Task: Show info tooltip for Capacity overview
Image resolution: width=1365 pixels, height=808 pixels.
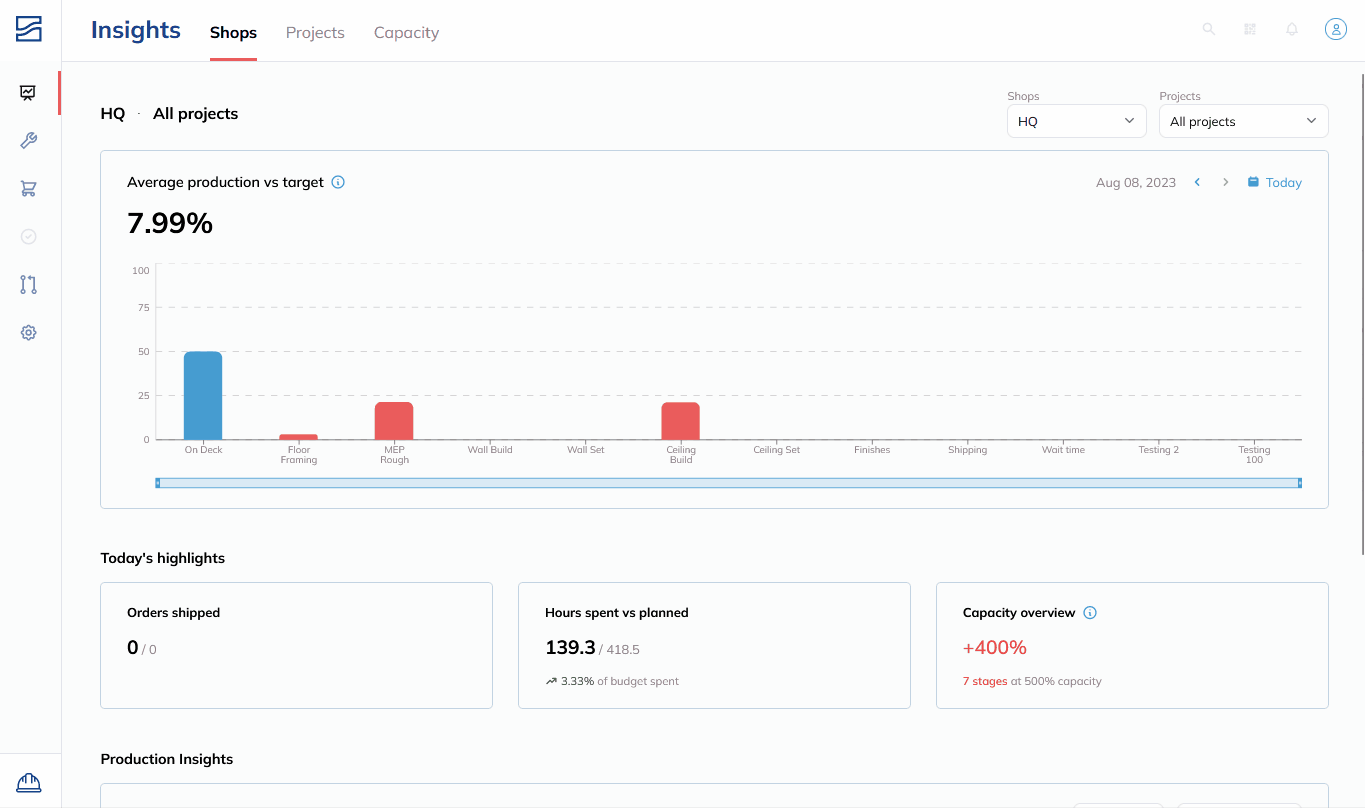Action: click(x=1090, y=612)
